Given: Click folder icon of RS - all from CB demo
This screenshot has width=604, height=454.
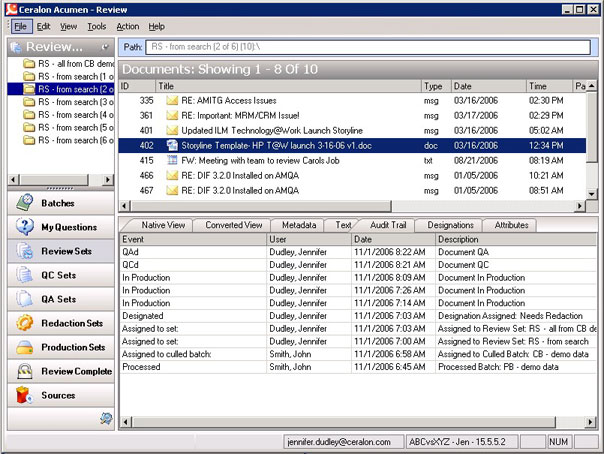Looking at the screenshot, I should coord(29,64).
